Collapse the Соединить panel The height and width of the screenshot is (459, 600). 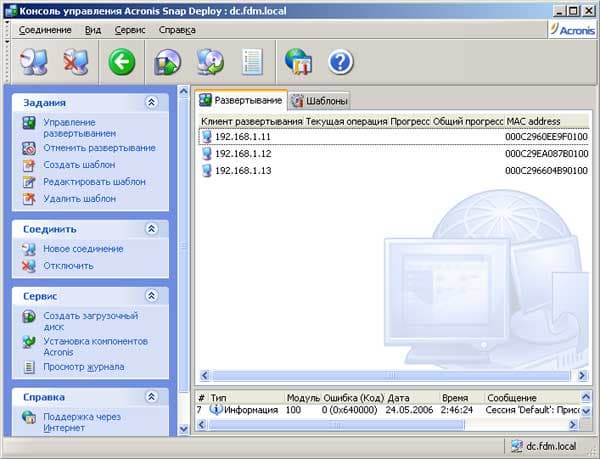tap(152, 229)
